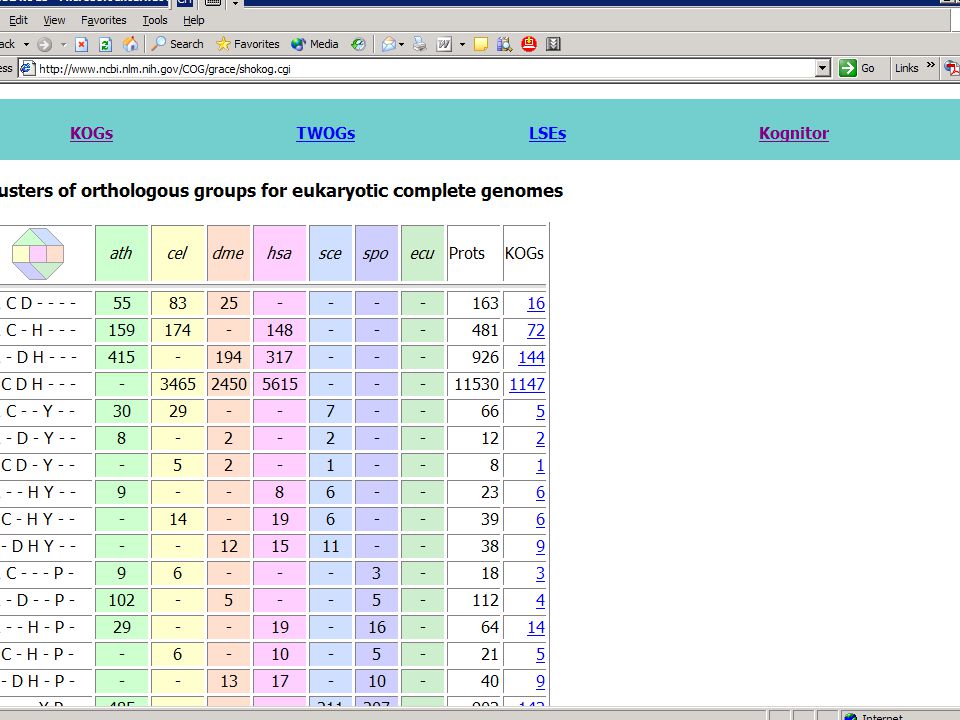Image resolution: width=960 pixels, height=720 pixels.
Task: Click the 'spo' column header
Action: click(x=376, y=253)
